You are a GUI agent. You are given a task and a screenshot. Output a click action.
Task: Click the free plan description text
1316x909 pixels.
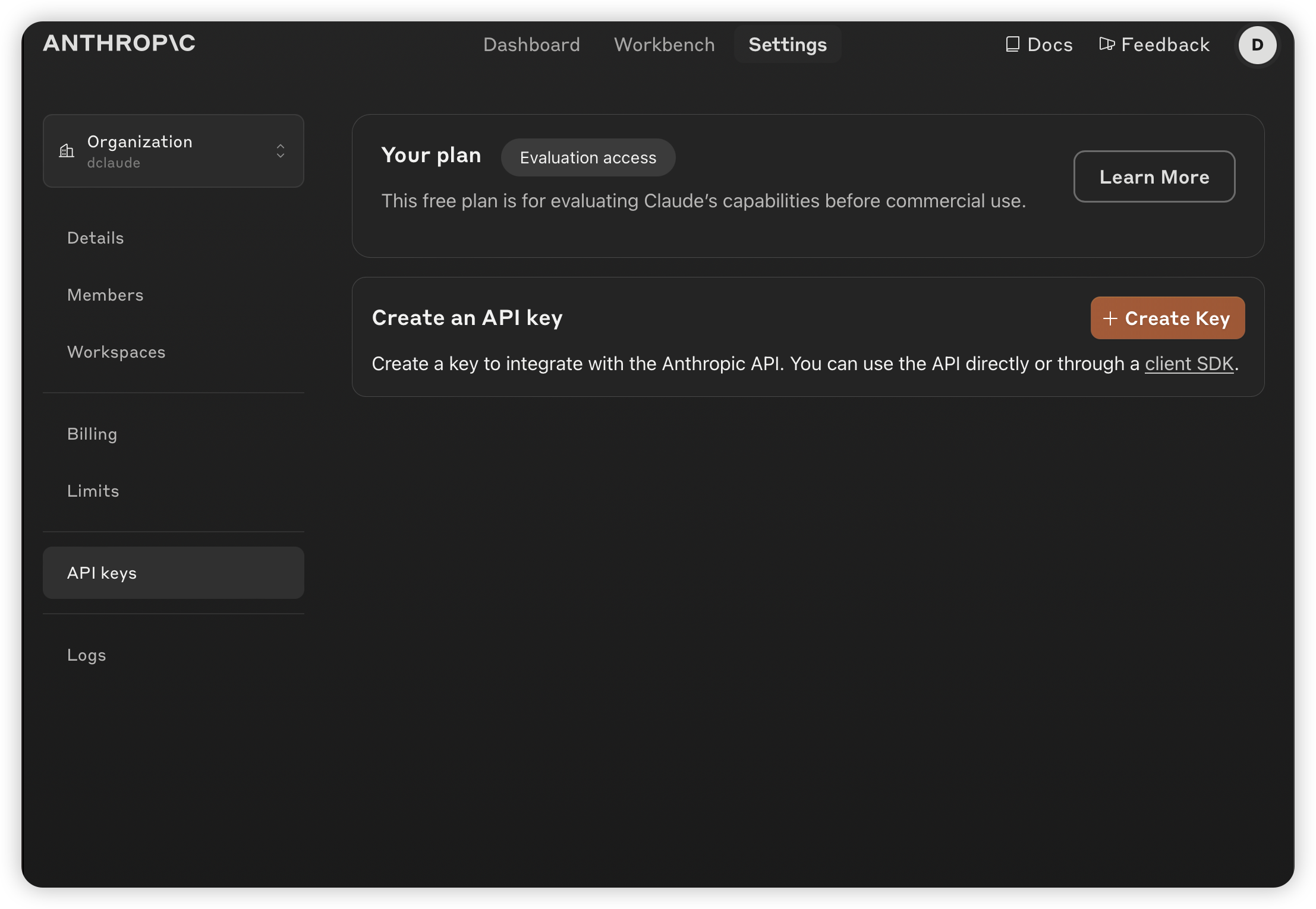pos(704,201)
